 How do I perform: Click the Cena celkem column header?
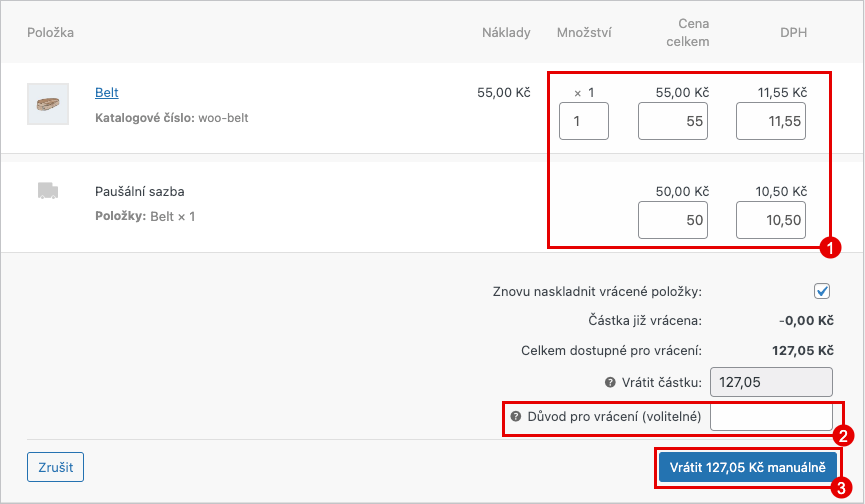685,33
